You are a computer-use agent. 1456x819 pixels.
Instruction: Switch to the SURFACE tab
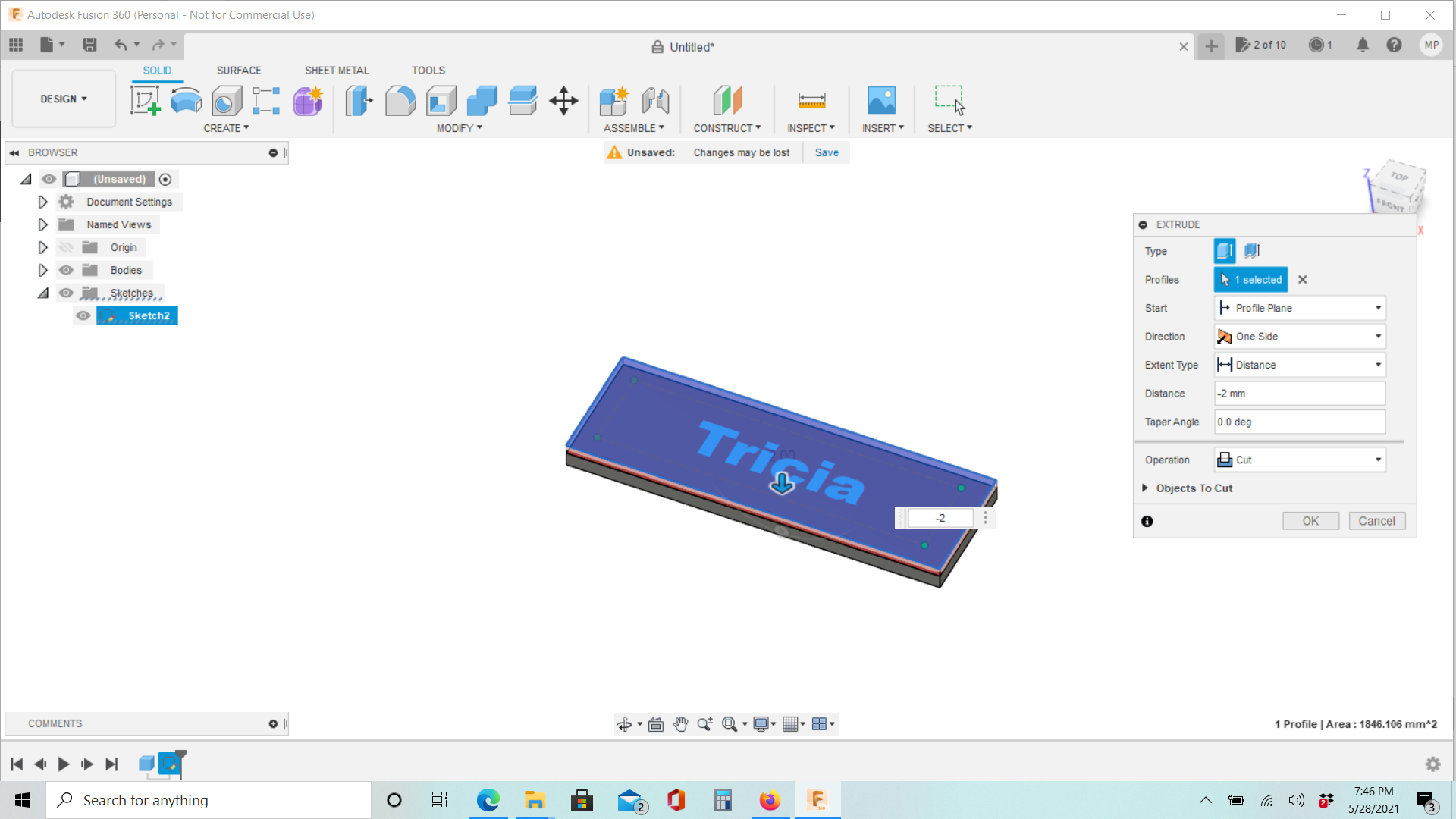[x=239, y=70]
